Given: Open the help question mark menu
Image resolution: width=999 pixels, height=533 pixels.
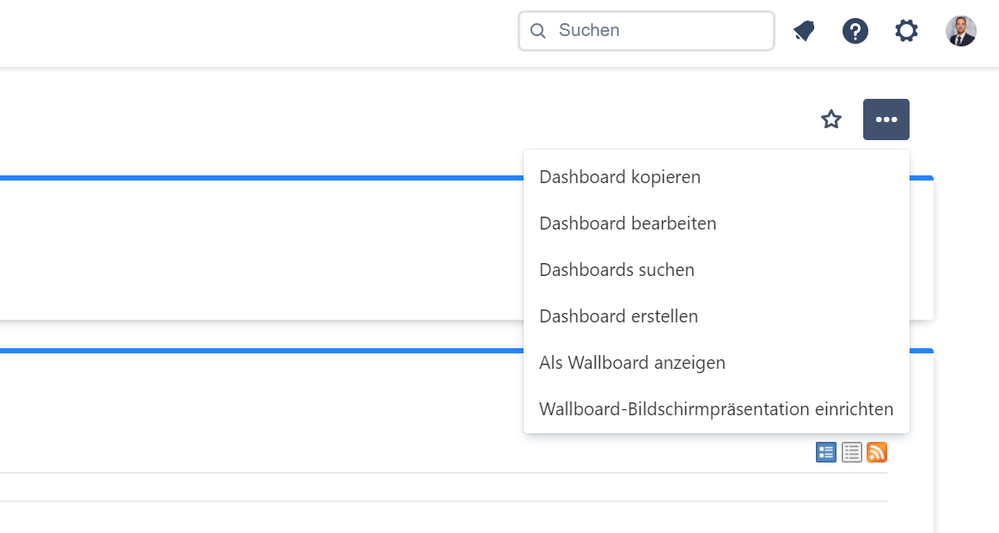Looking at the screenshot, I should (x=855, y=31).
